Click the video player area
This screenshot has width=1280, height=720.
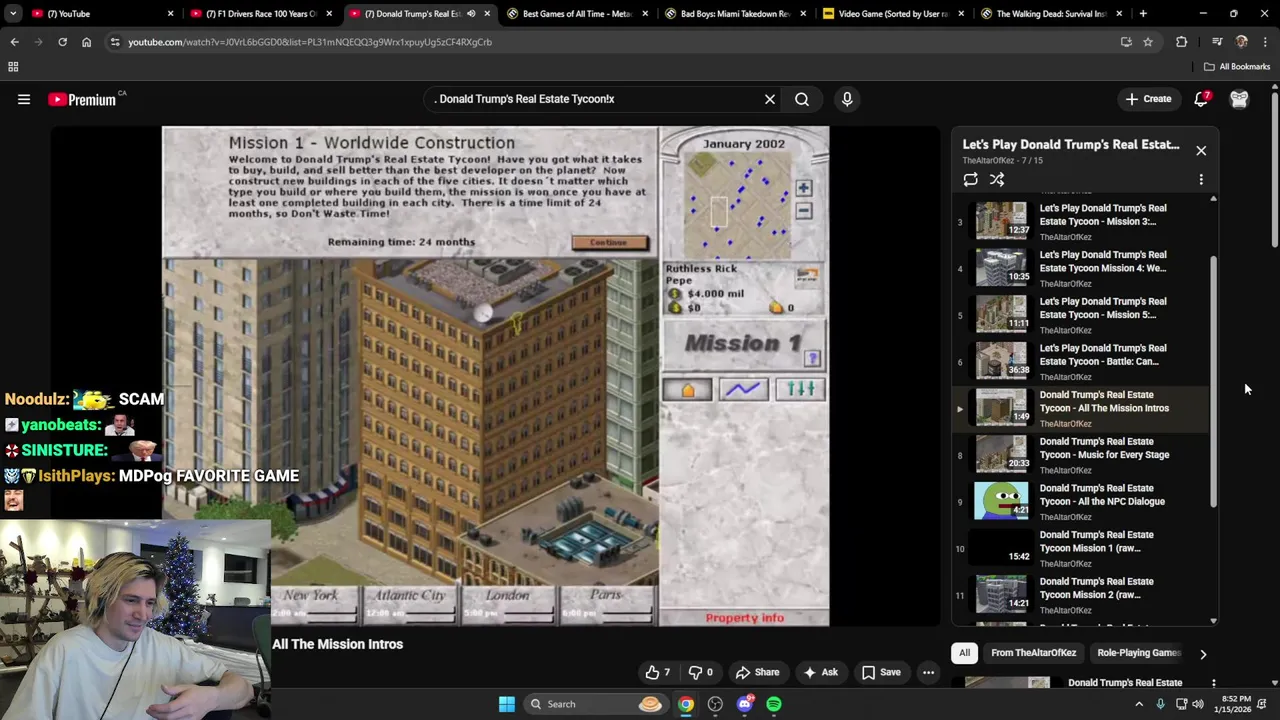(496, 376)
